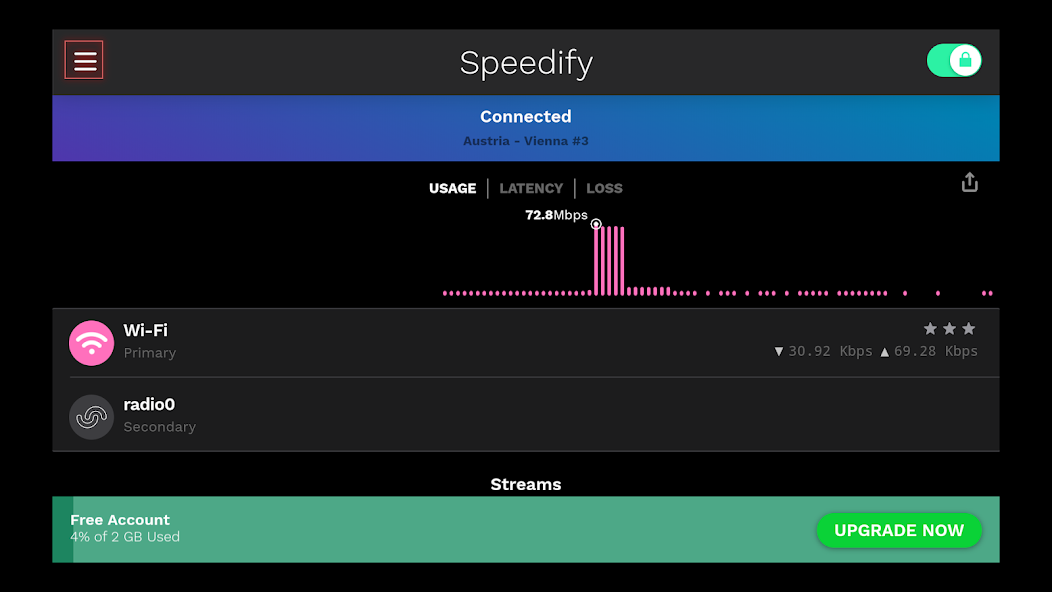Open the Free Account details

coord(120,520)
